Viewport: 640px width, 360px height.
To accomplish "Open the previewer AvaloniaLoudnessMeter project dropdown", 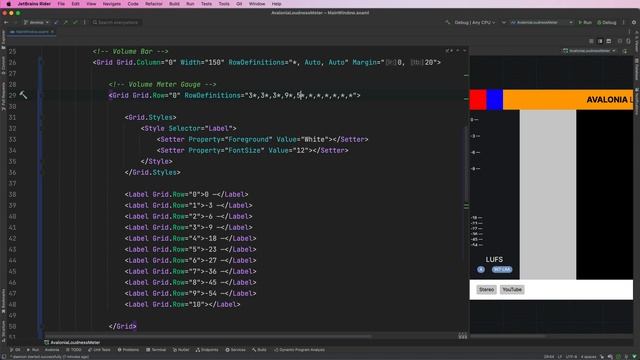I will 589,51.
